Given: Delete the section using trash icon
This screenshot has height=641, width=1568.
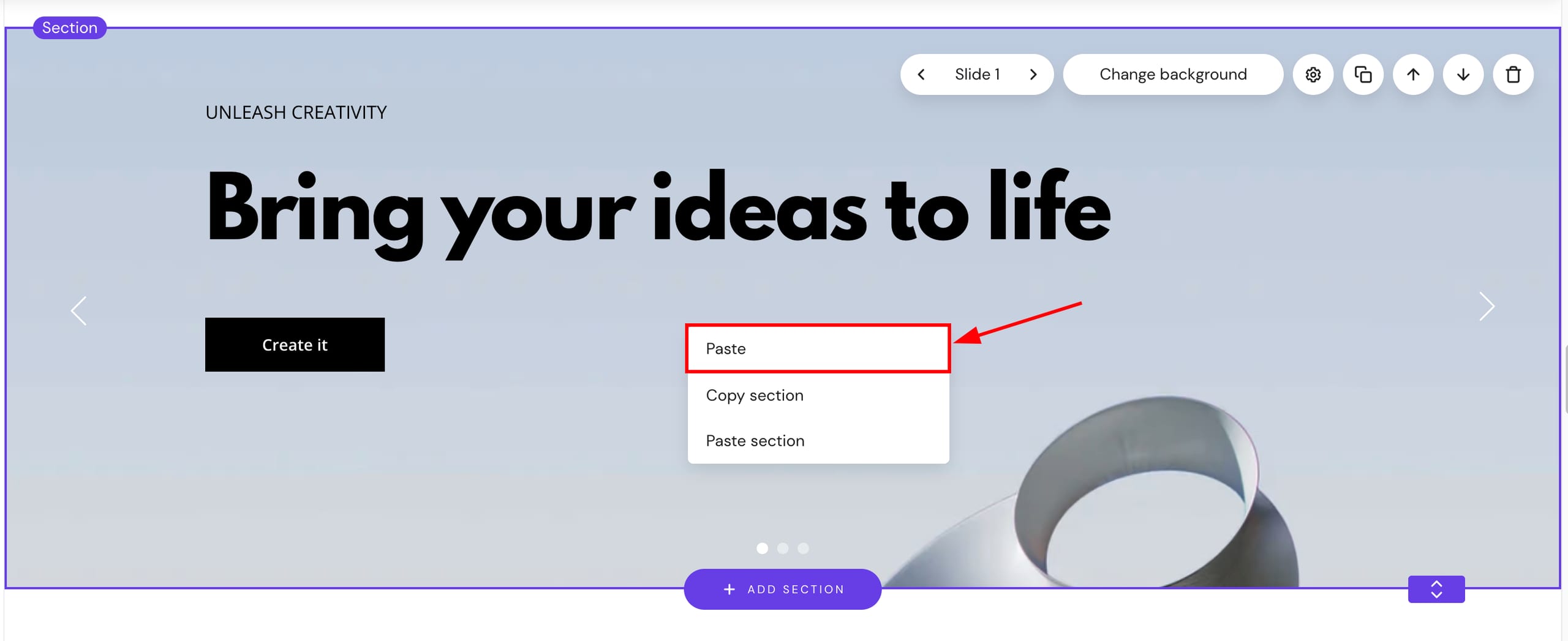Looking at the screenshot, I should pyautogui.click(x=1513, y=75).
